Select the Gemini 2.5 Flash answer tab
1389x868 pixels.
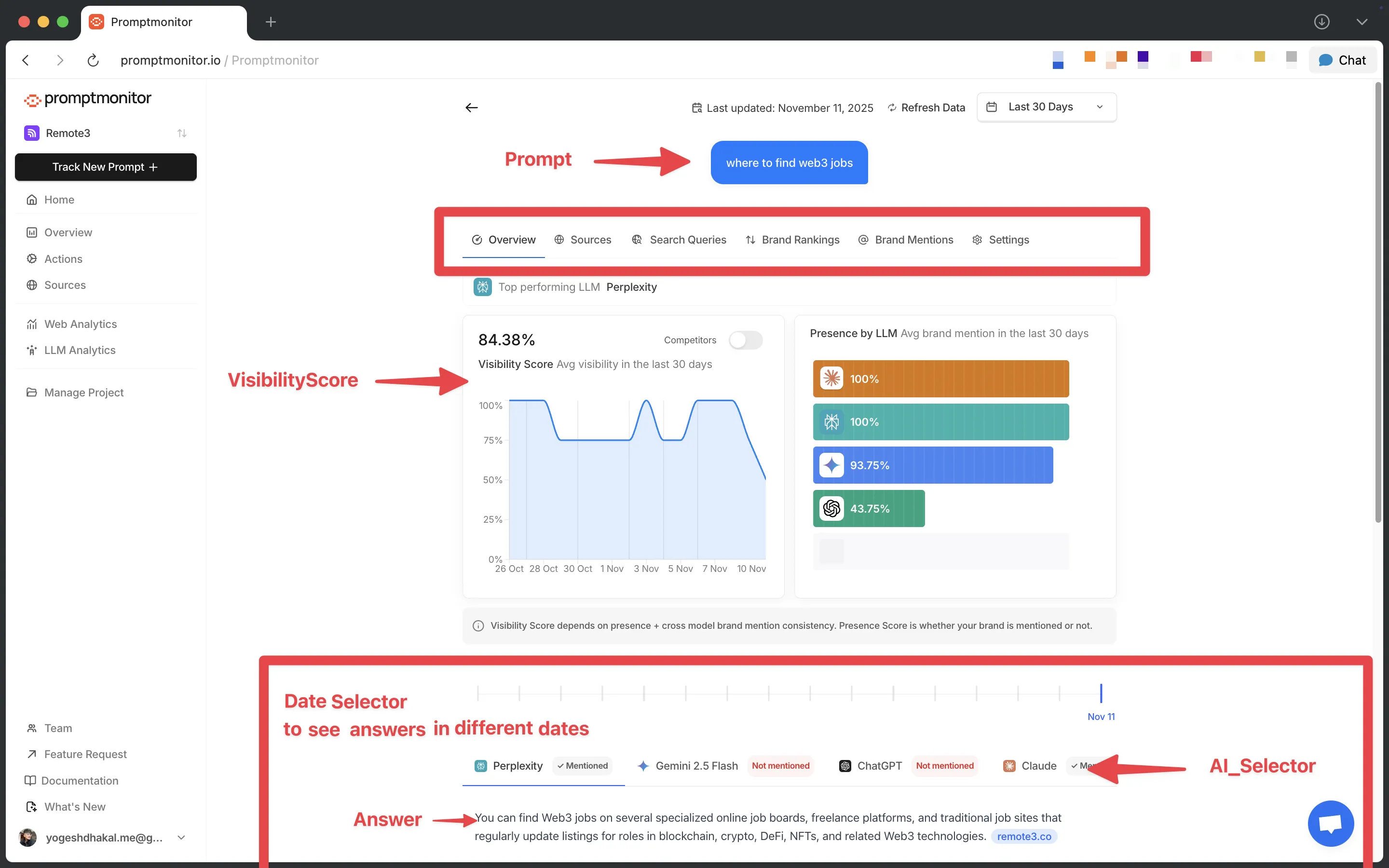tap(696, 766)
